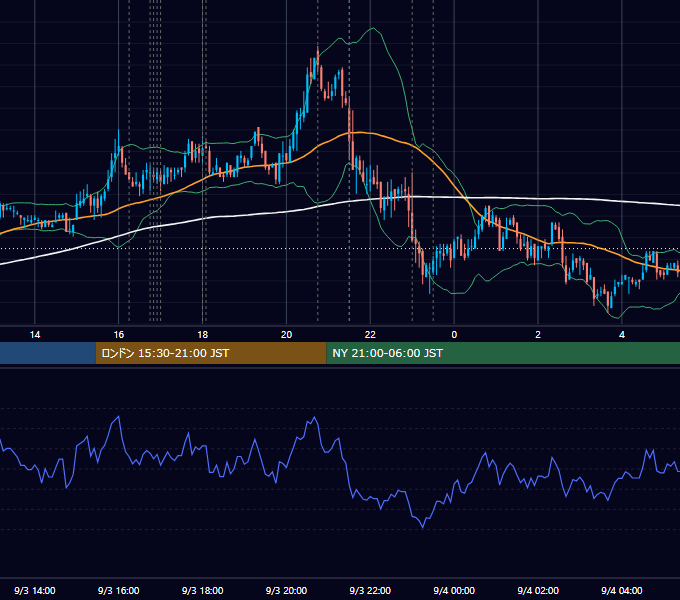Select the London 15:30-21:00 JST session bar
This screenshot has width=680, height=600.
tap(211, 353)
